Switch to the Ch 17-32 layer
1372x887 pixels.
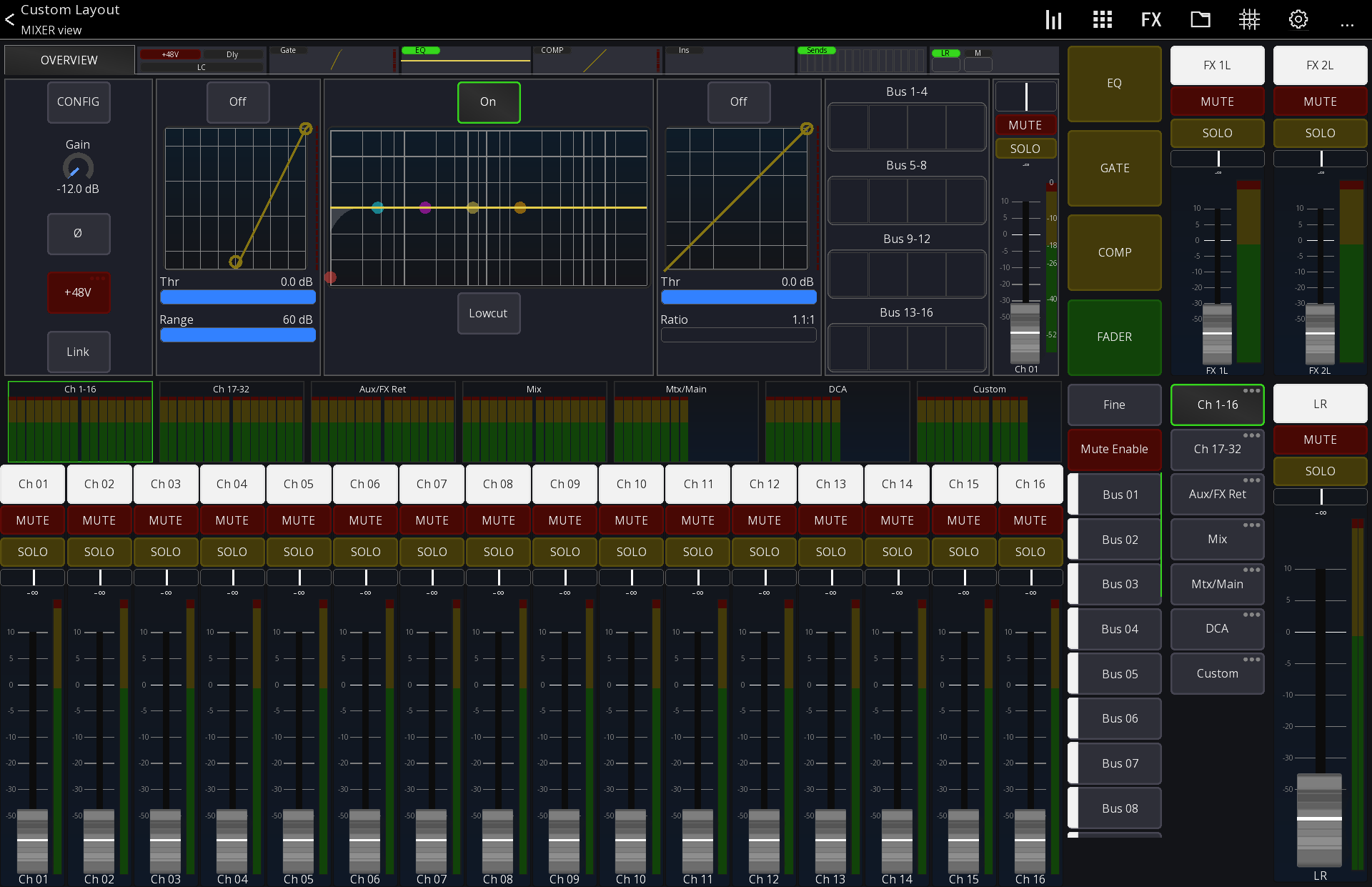point(1218,449)
